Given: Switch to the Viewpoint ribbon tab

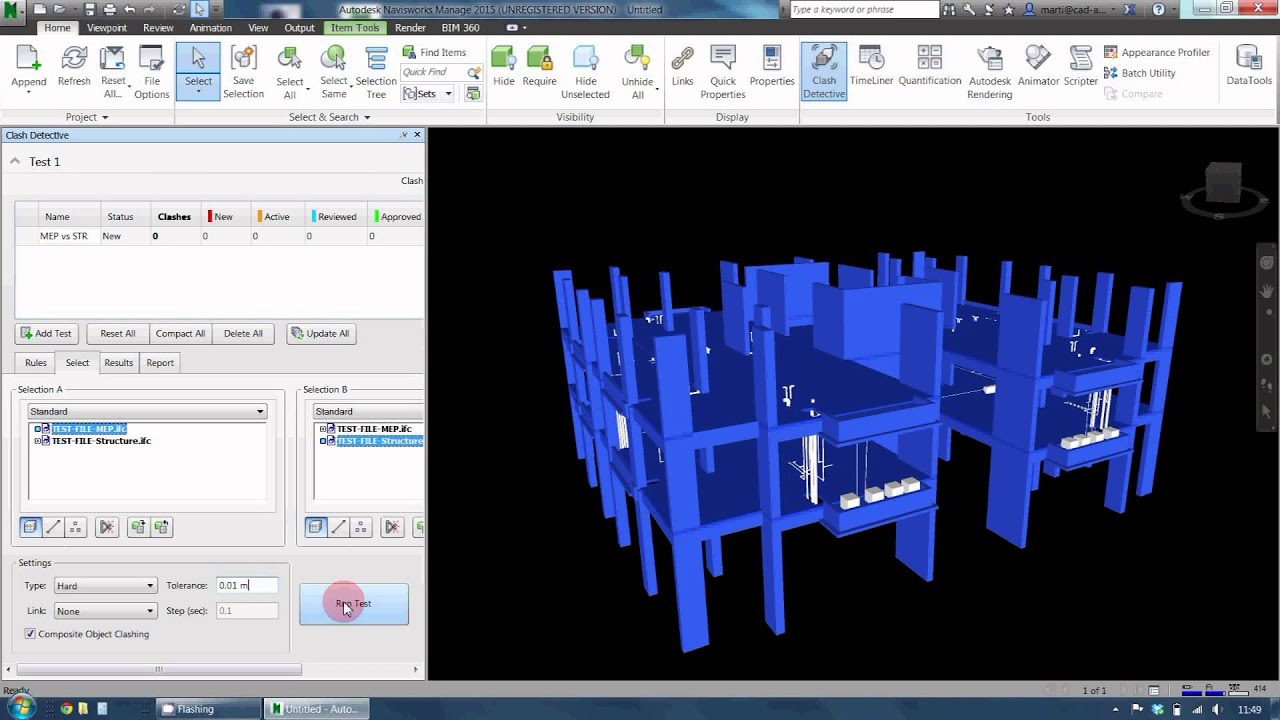Looking at the screenshot, I should (107, 28).
